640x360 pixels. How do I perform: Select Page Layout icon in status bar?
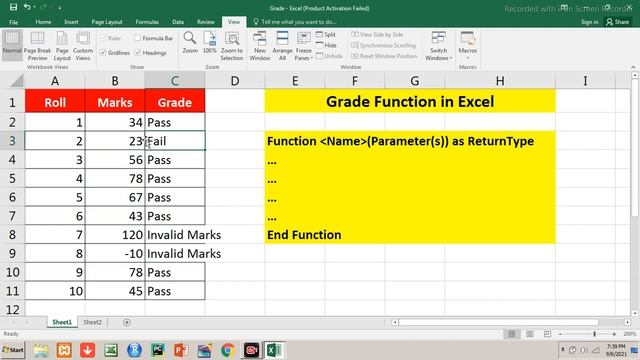[x=529, y=334]
